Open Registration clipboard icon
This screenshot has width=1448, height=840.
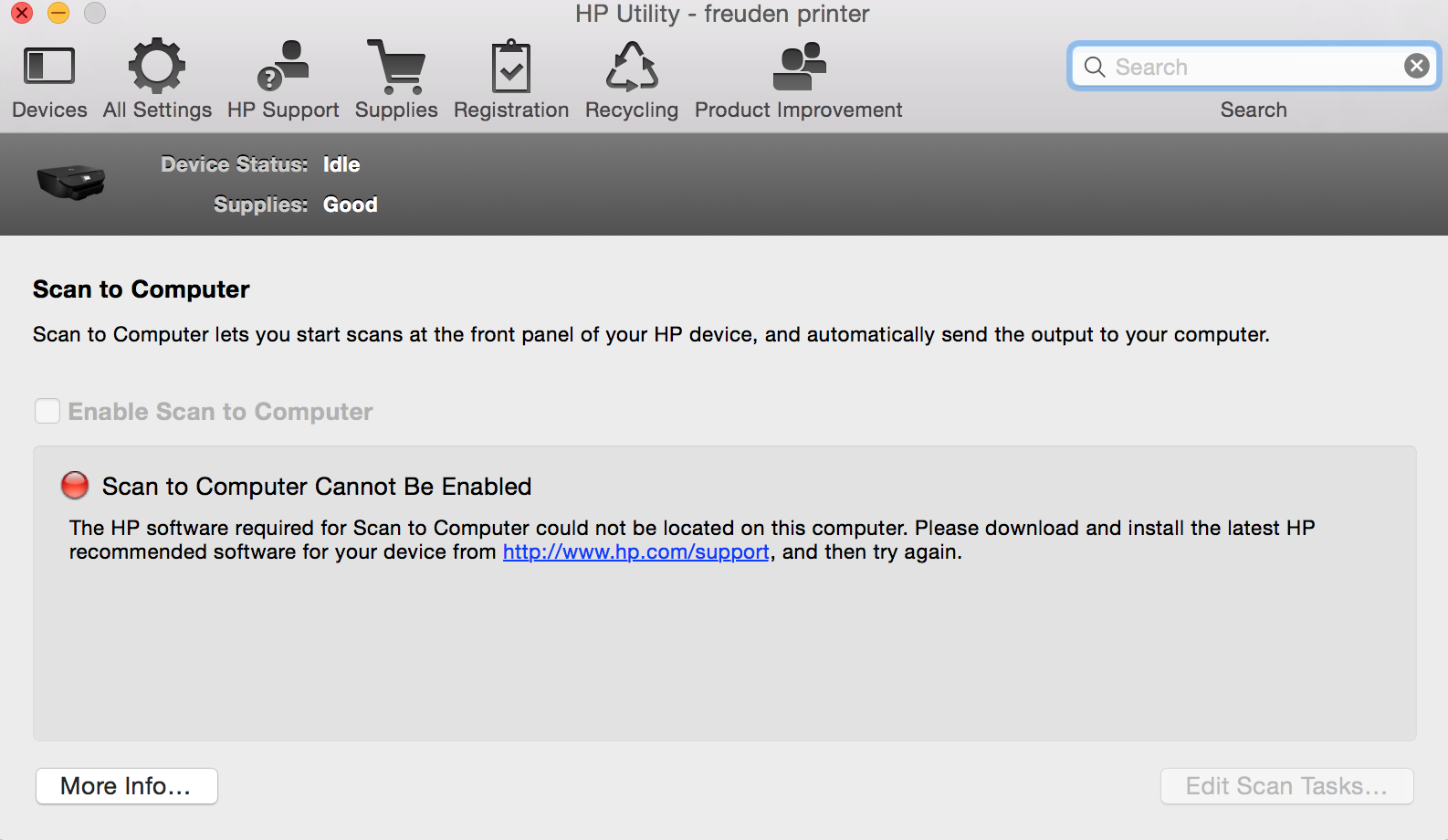[x=511, y=66]
